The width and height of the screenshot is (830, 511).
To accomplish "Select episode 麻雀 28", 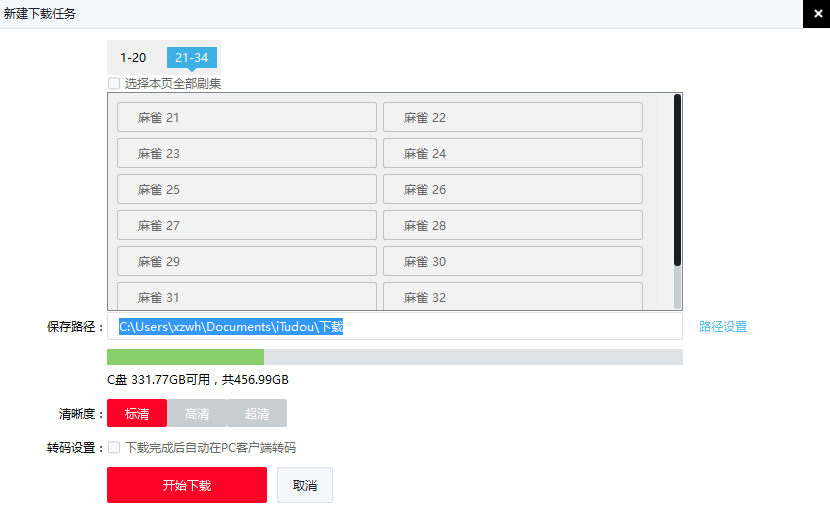I will 512,225.
